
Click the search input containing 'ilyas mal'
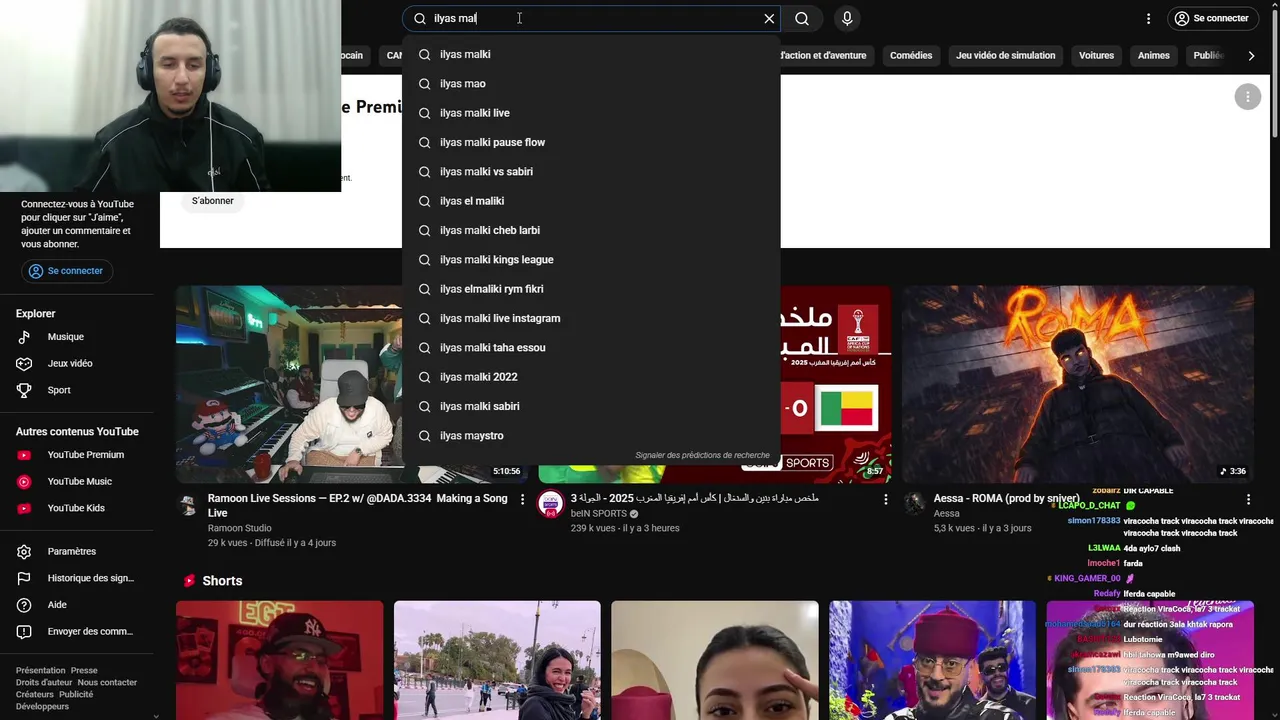coord(593,18)
